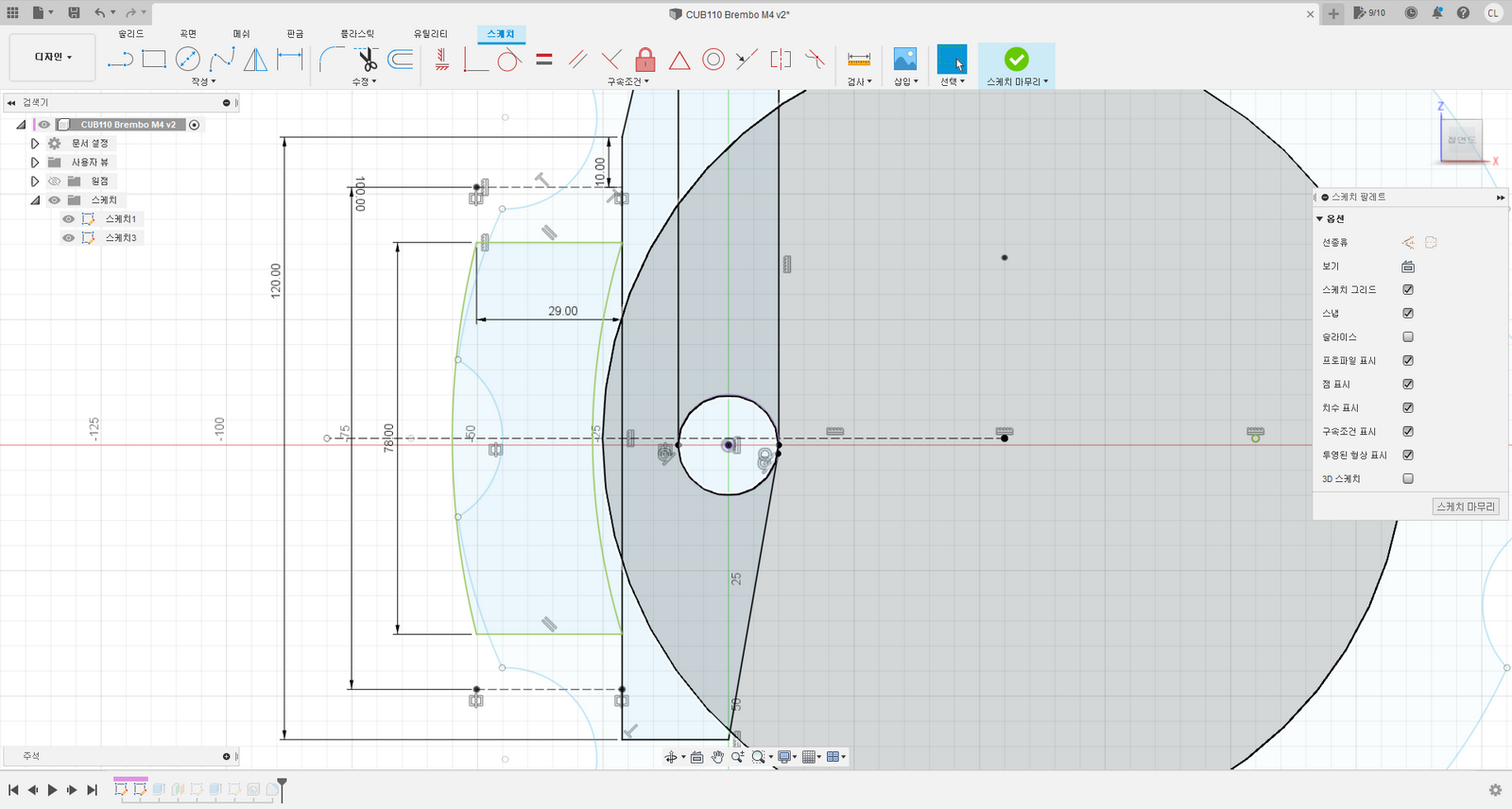Image resolution: width=1512 pixels, height=809 pixels.
Task: Open the 삽입 insert dropdown
Action: coord(905,82)
